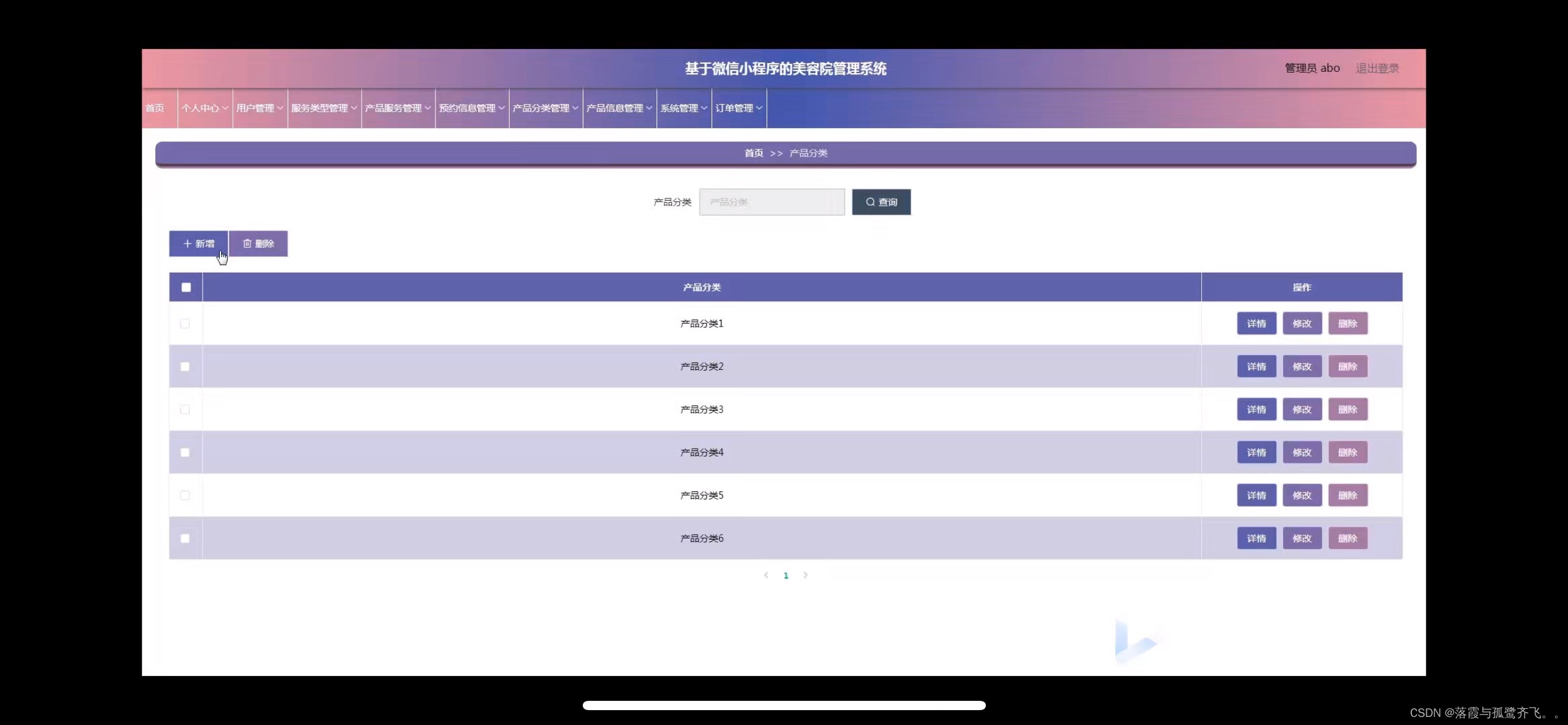
Task: Expand the 用户管理 menu
Action: pyautogui.click(x=260, y=108)
